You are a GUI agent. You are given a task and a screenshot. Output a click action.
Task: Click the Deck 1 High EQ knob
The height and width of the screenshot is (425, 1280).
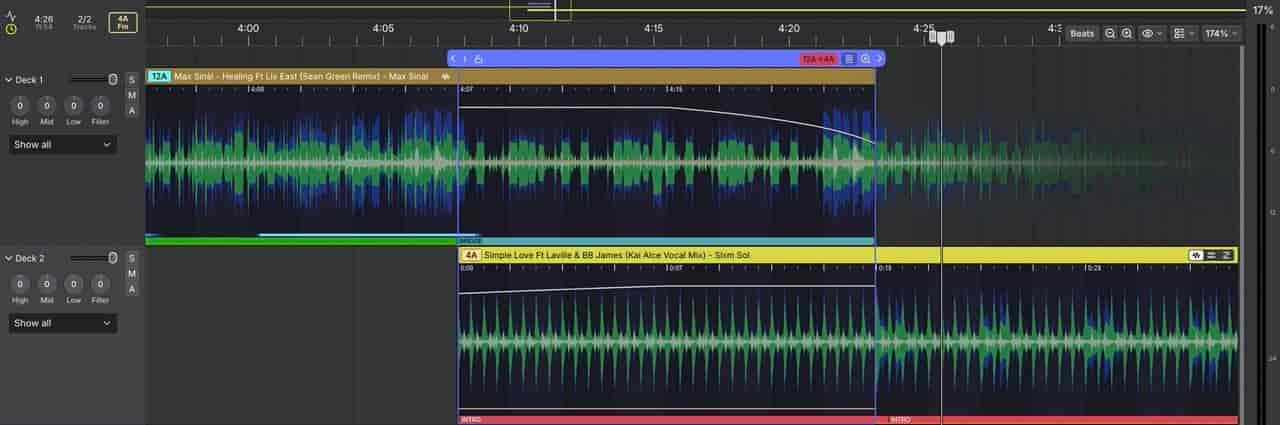(20, 105)
